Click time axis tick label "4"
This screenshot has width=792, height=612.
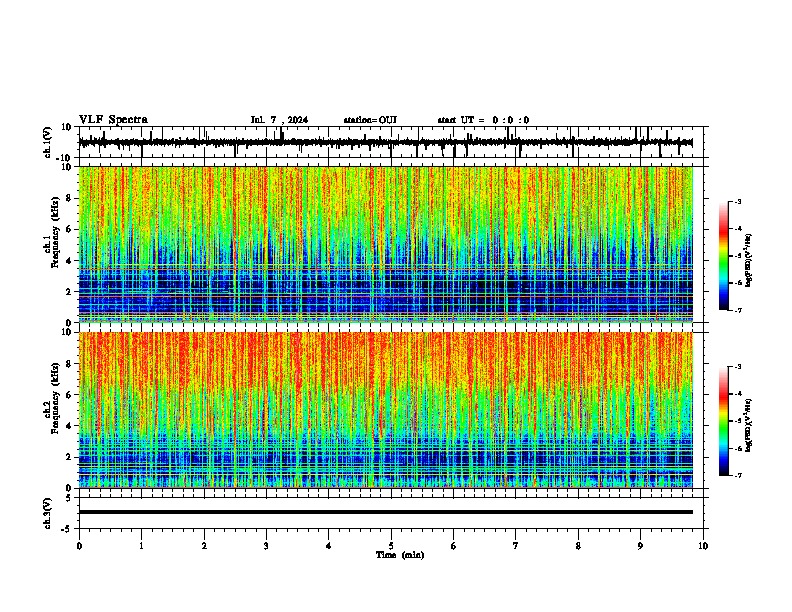click(329, 546)
